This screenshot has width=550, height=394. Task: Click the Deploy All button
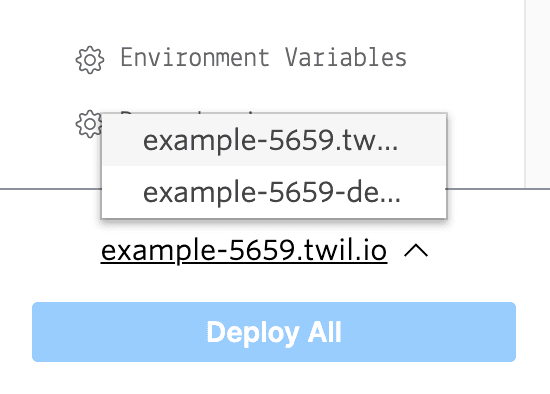[274, 332]
